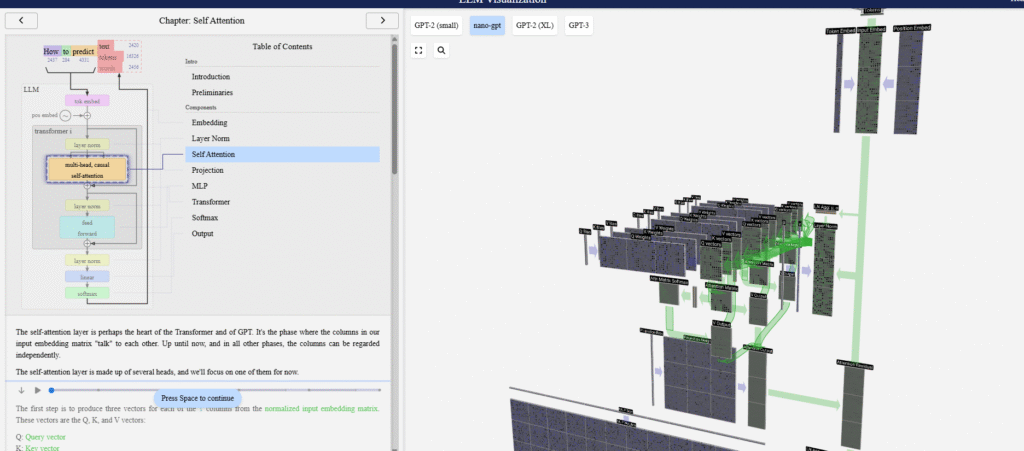The width and height of the screenshot is (1024, 451).
Task: Select the GPT-2 (small) model
Action: (x=435, y=25)
